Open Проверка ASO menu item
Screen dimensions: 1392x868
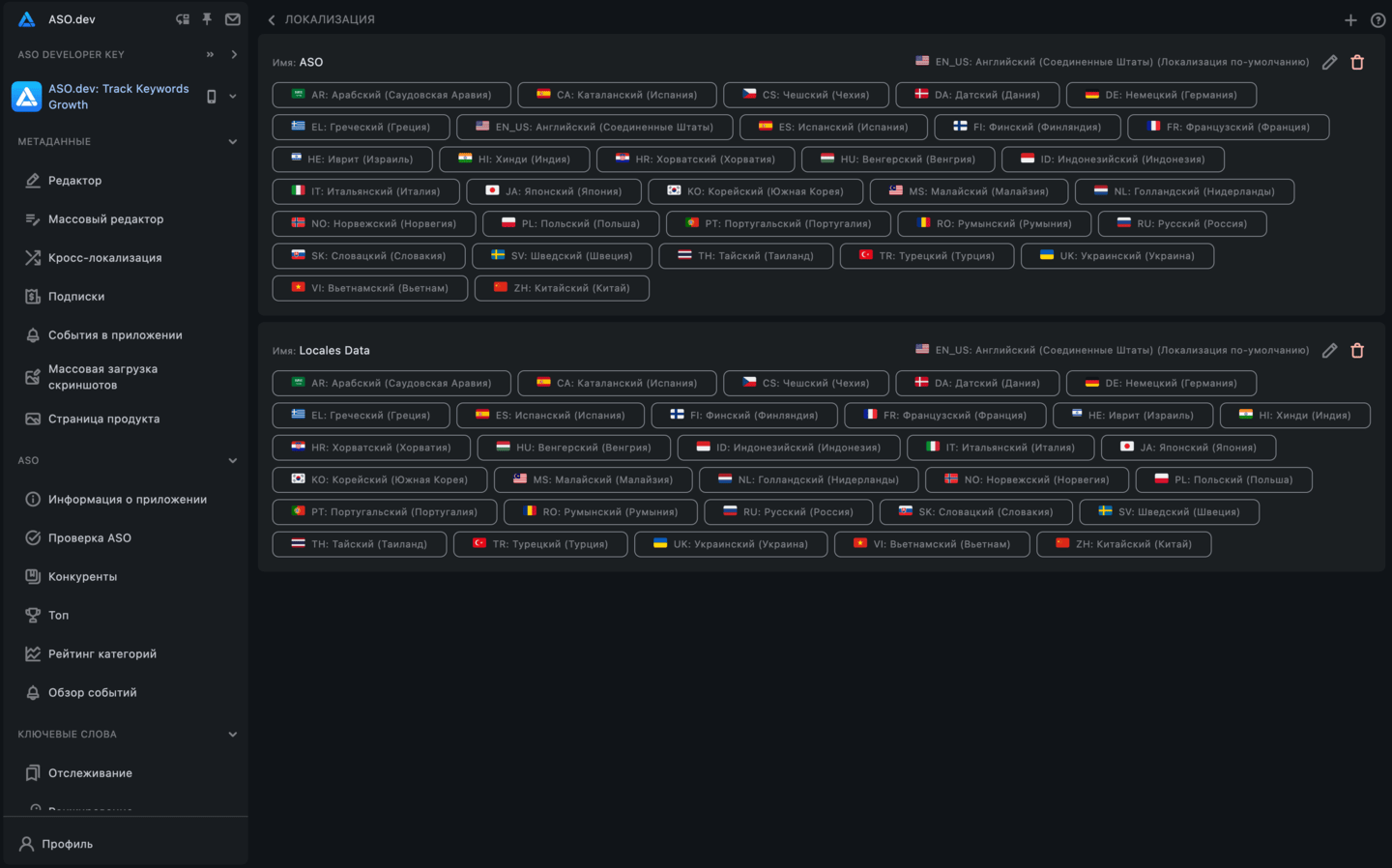[x=89, y=538]
